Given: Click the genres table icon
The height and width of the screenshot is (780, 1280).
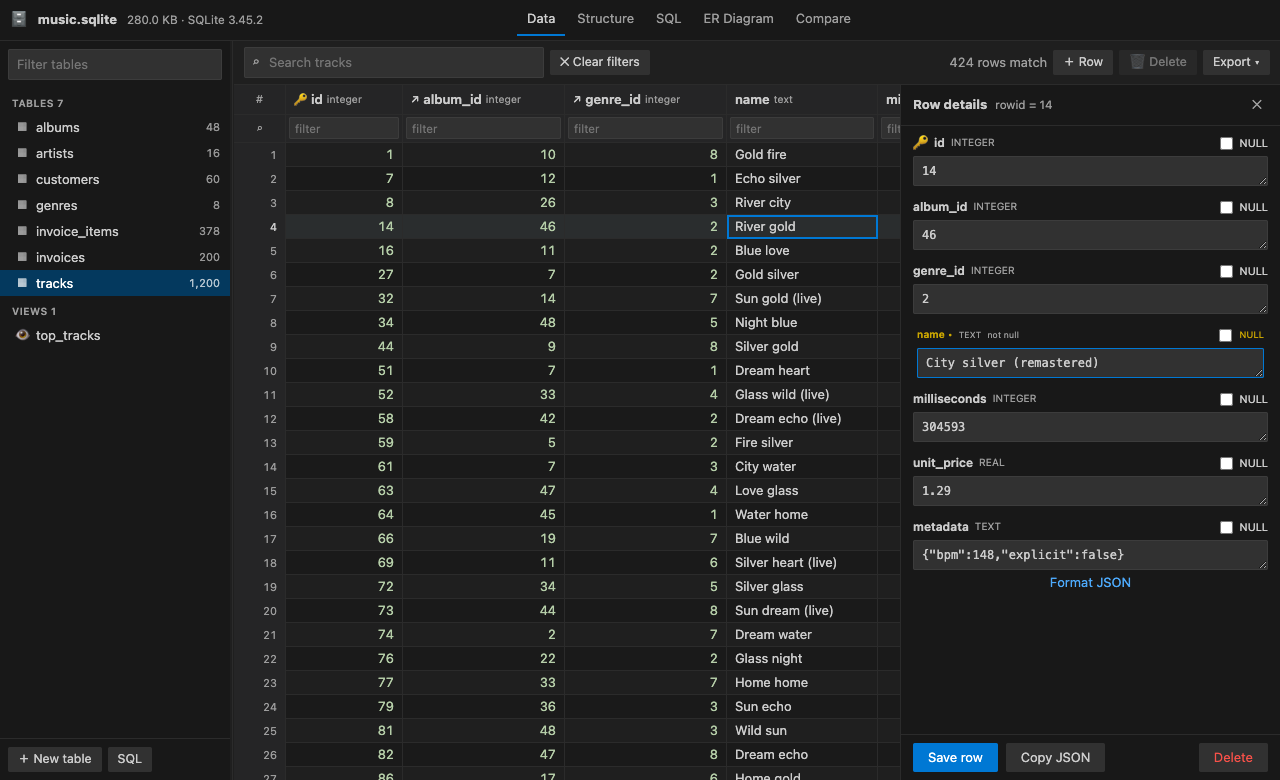Looking at the screenshot, I should pyautogui.click(x=22, y=205).
